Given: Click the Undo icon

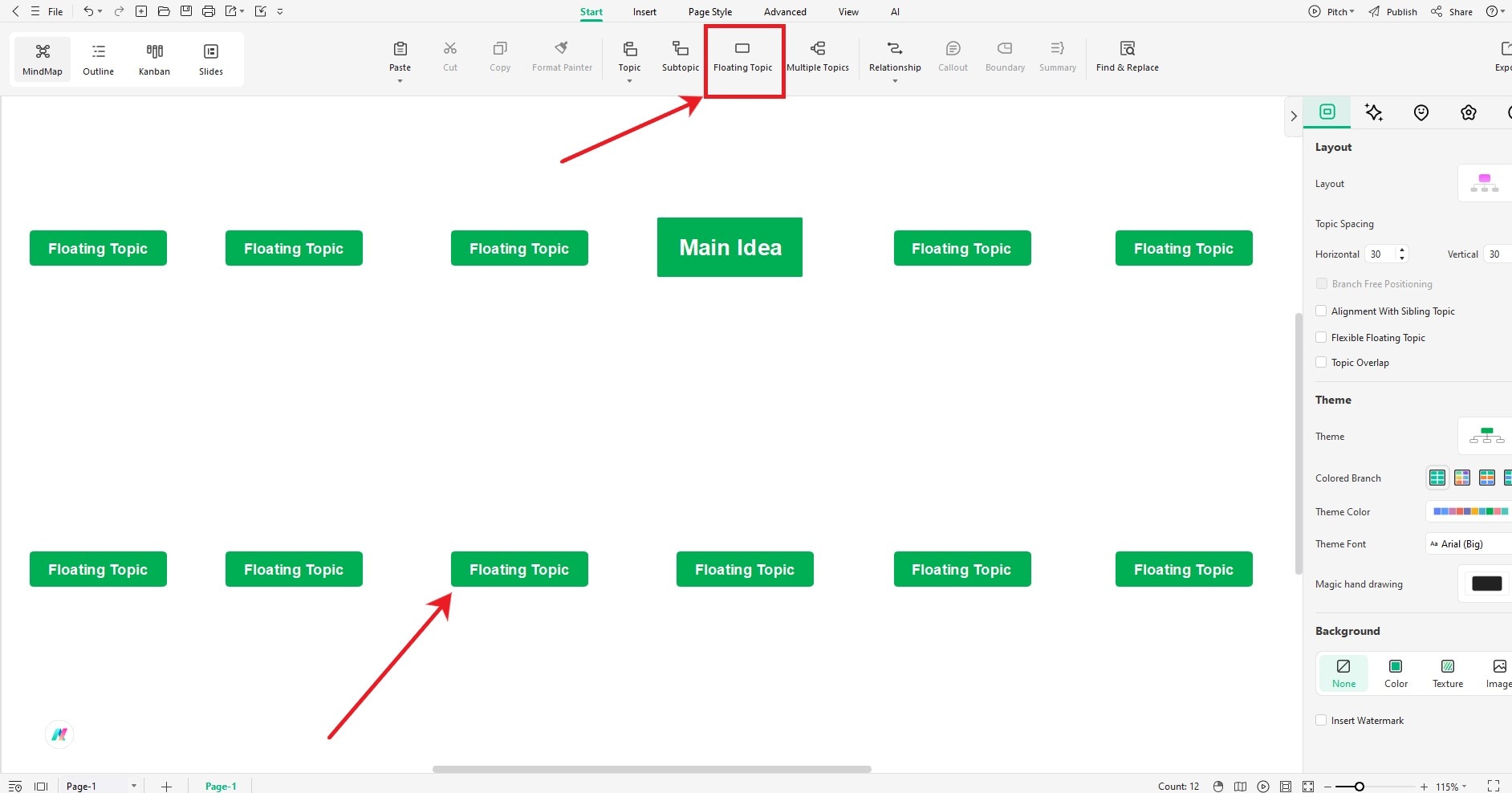Looking at the screenshot, I should [x=88, y=11].
